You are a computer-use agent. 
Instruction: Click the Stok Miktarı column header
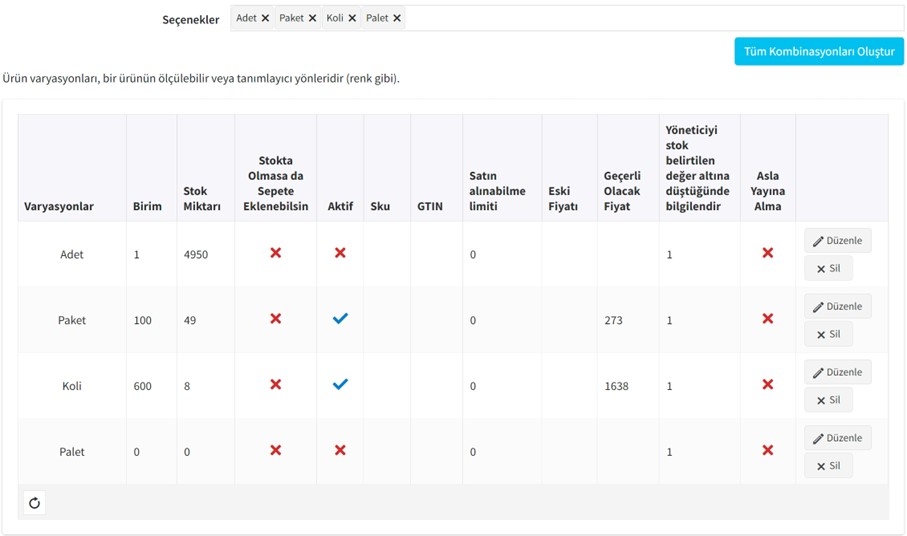pos(202,198)
